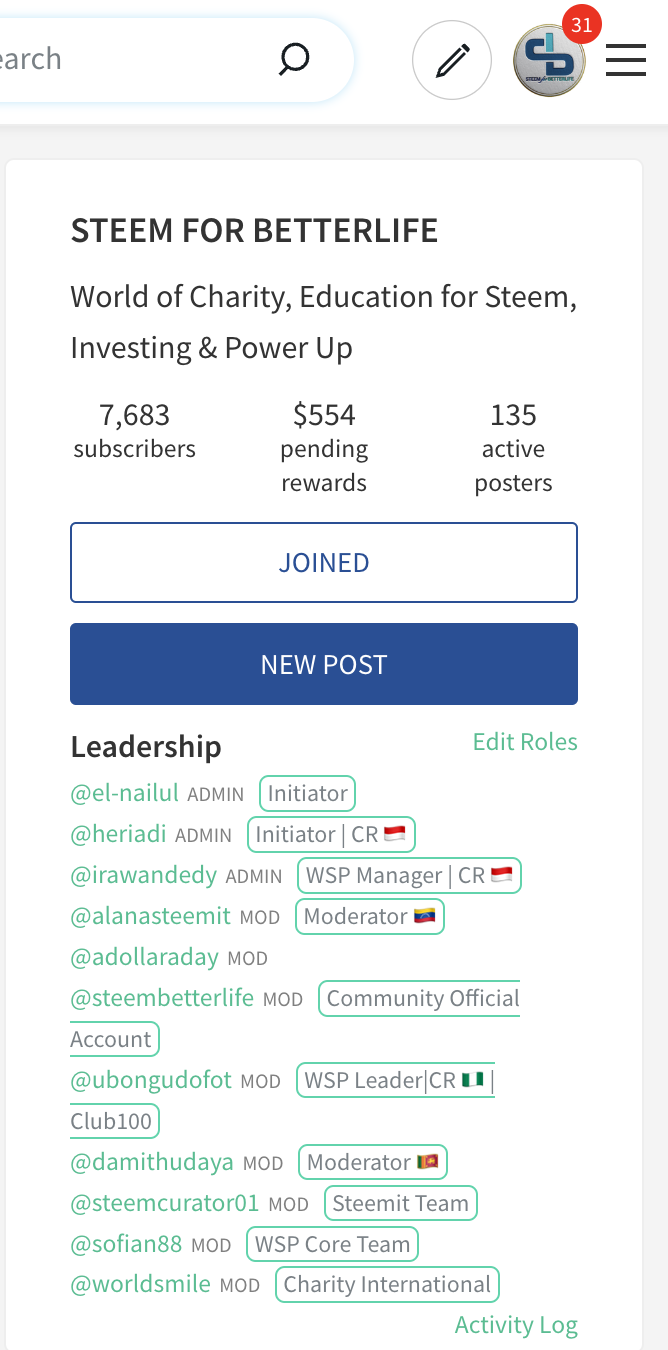Open @heriadi profile link
The width and height of the screenshot is (668, 1350).
point(118,835)
